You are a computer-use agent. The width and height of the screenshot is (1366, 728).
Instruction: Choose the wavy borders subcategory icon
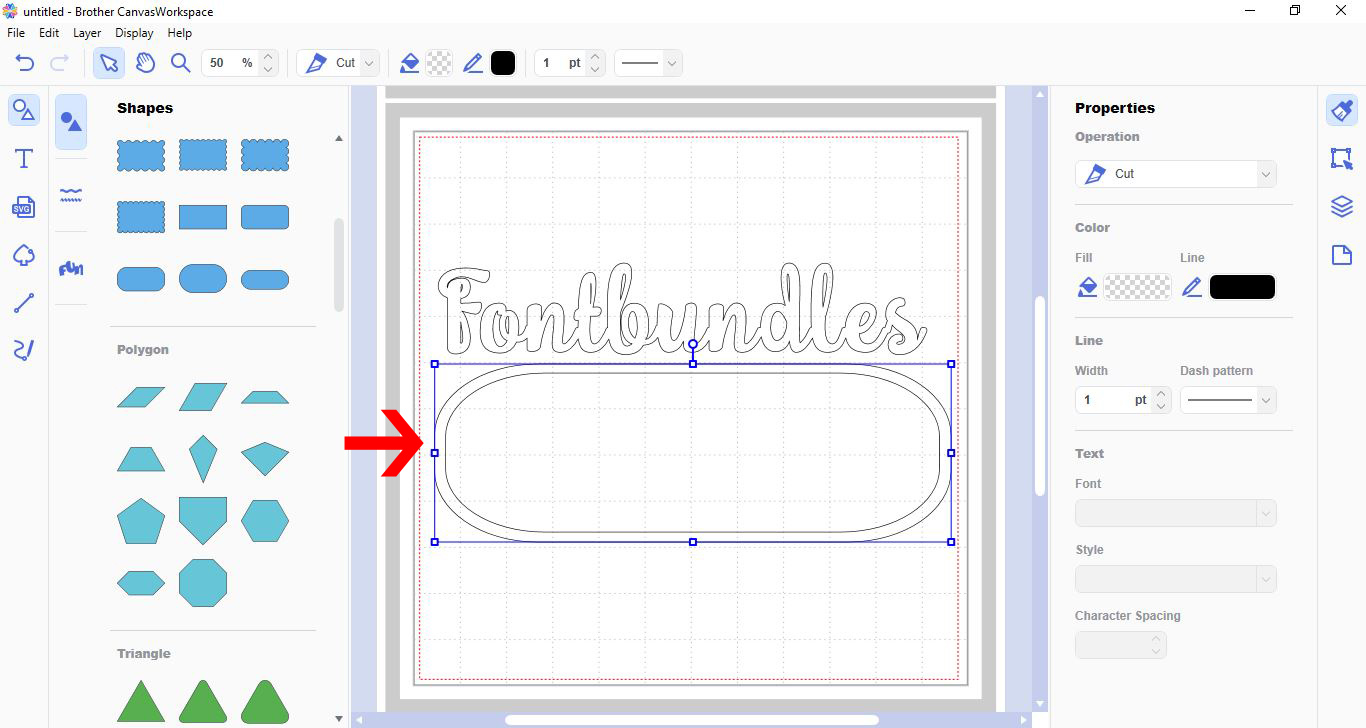70,195
